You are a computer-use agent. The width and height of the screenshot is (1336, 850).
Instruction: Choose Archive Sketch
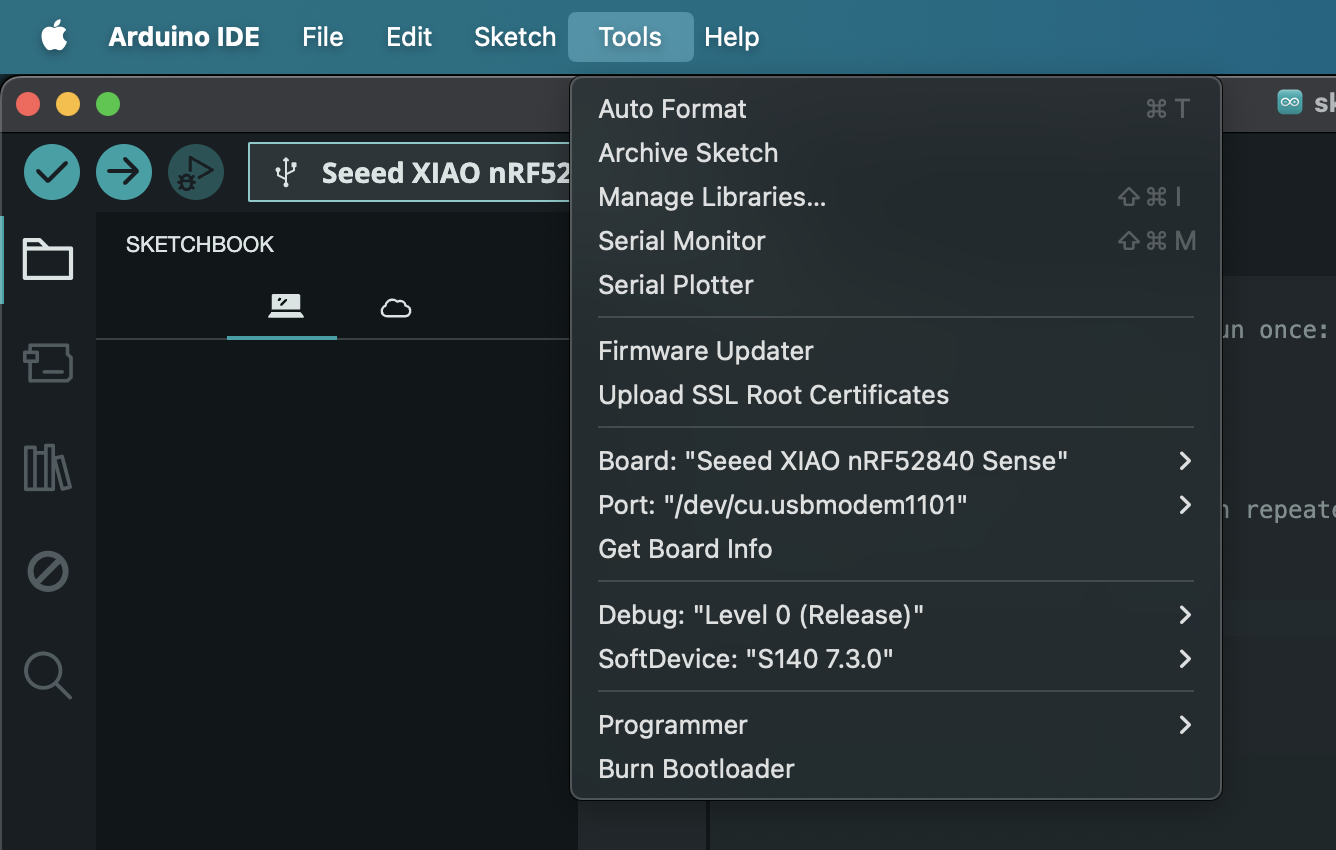click(896, 153)
